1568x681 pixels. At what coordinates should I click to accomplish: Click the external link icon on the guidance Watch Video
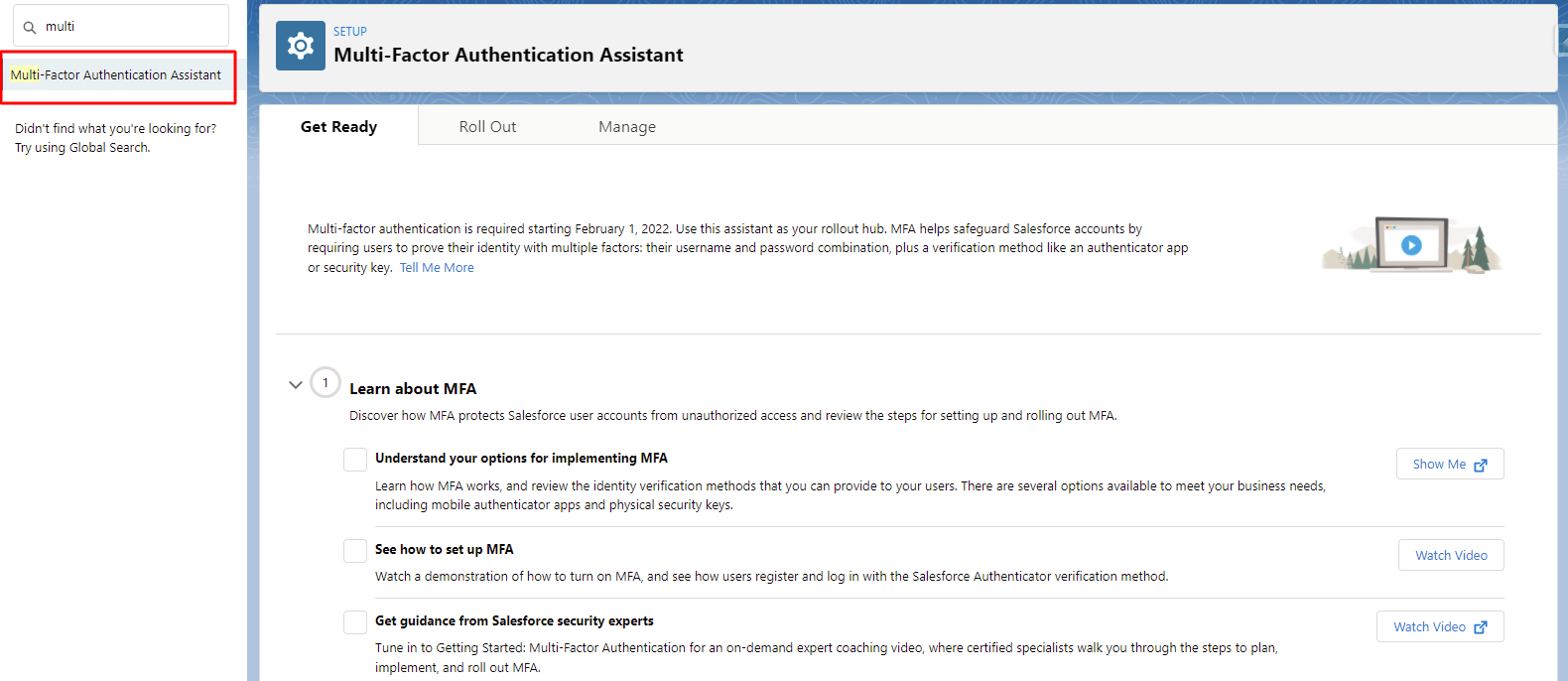(x=1481, y=627)
